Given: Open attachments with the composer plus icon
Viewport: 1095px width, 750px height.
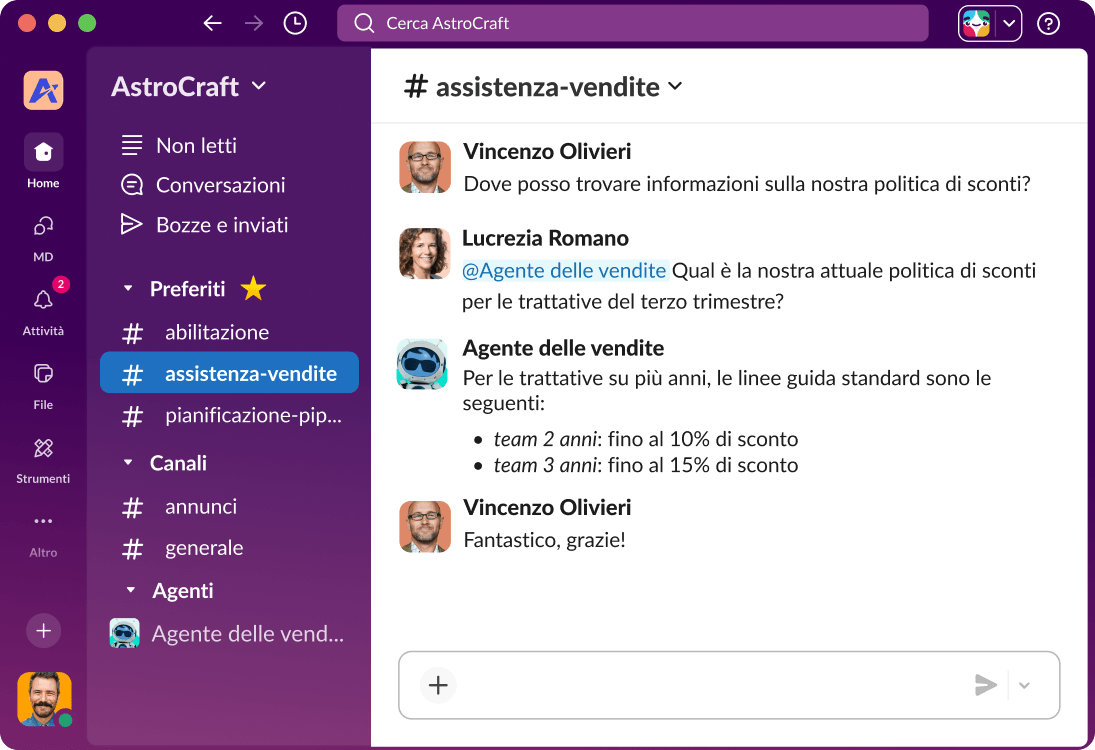Looking at the screenshot, I should click(437, 685).
